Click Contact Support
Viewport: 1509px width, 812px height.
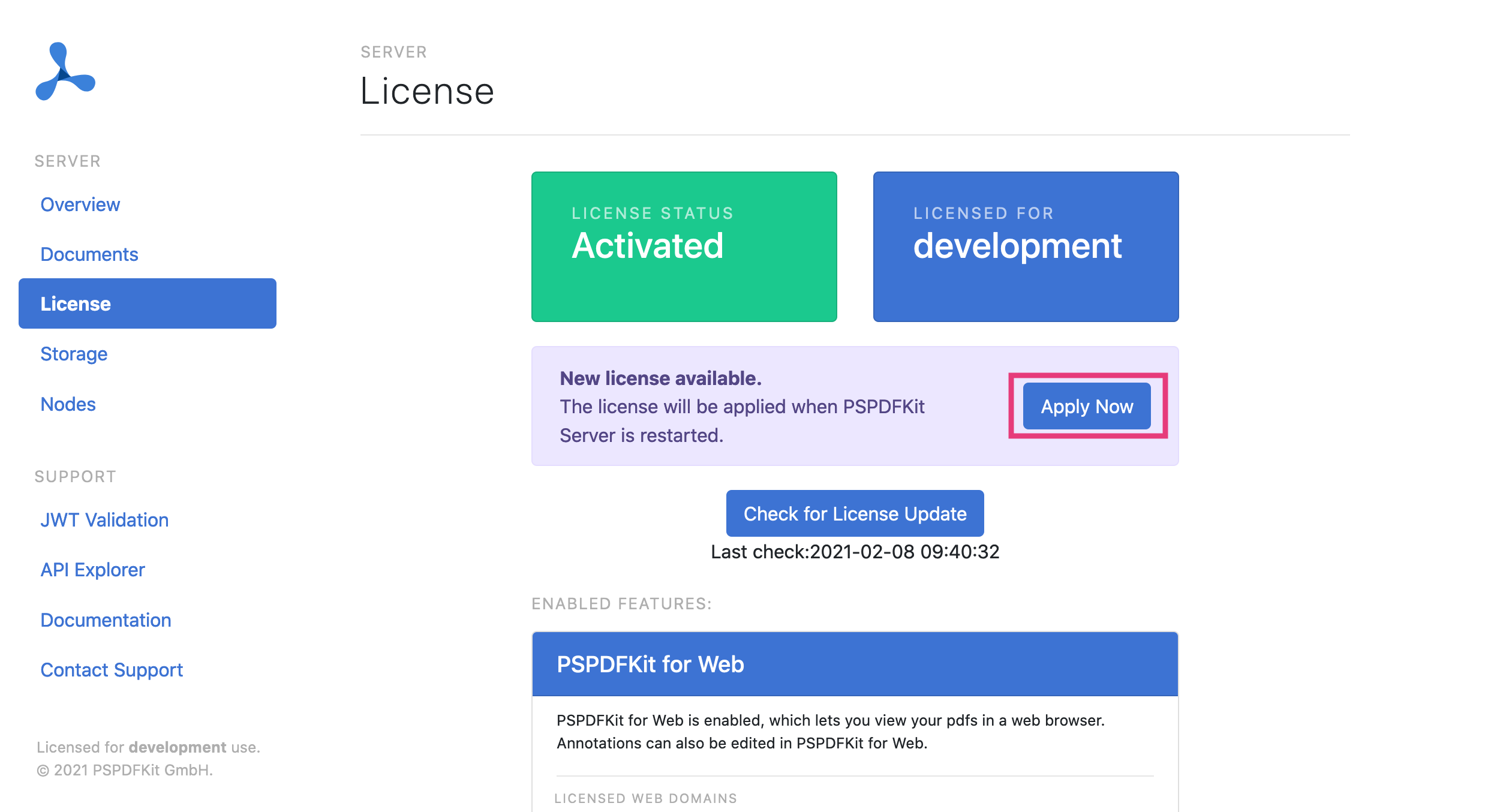[x=112, y=670]
